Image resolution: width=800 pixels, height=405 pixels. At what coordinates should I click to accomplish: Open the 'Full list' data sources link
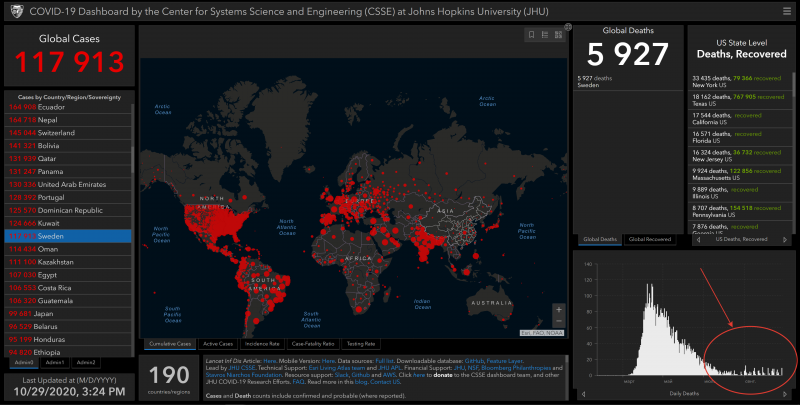coord(384,361)
